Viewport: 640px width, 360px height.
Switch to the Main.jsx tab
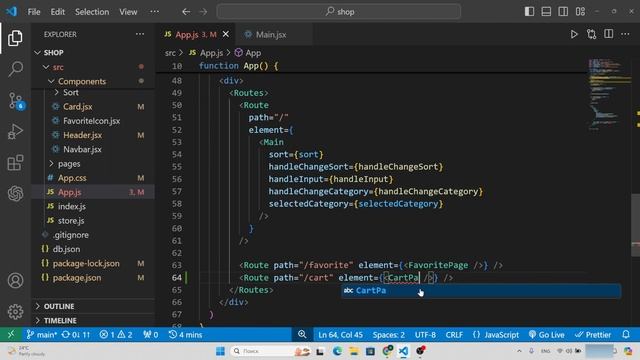pos(271,35)
